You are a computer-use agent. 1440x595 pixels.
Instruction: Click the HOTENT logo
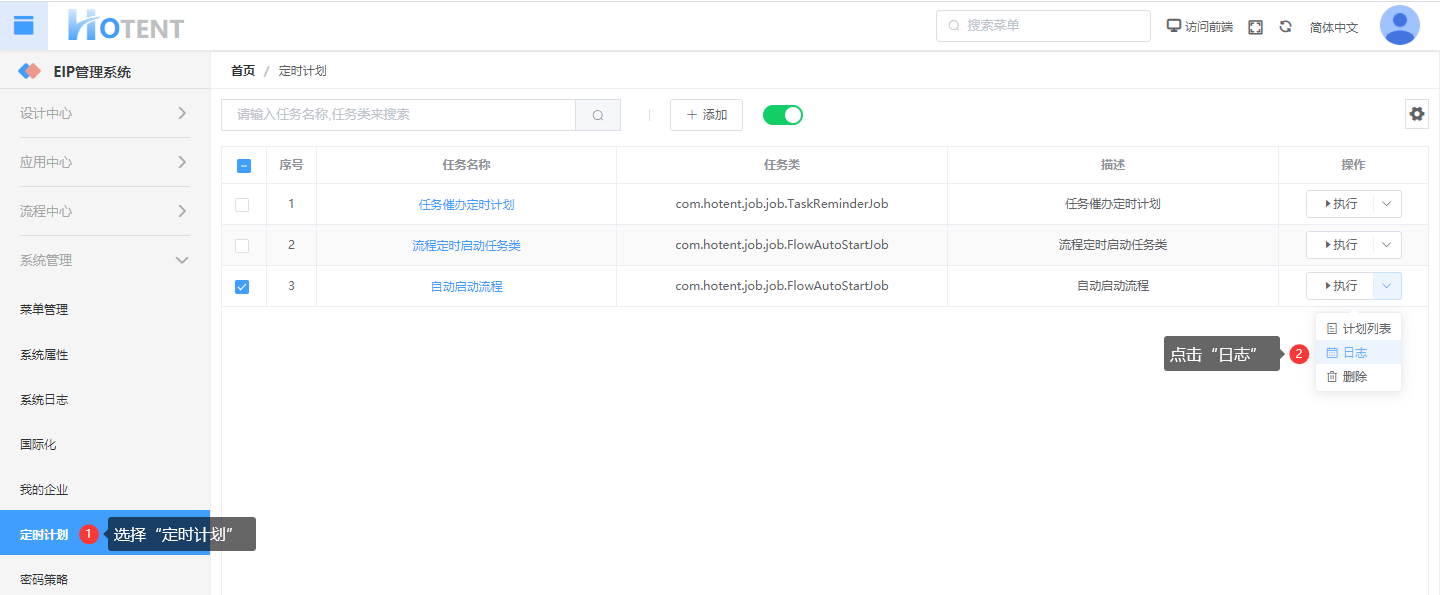click(126, 26)
